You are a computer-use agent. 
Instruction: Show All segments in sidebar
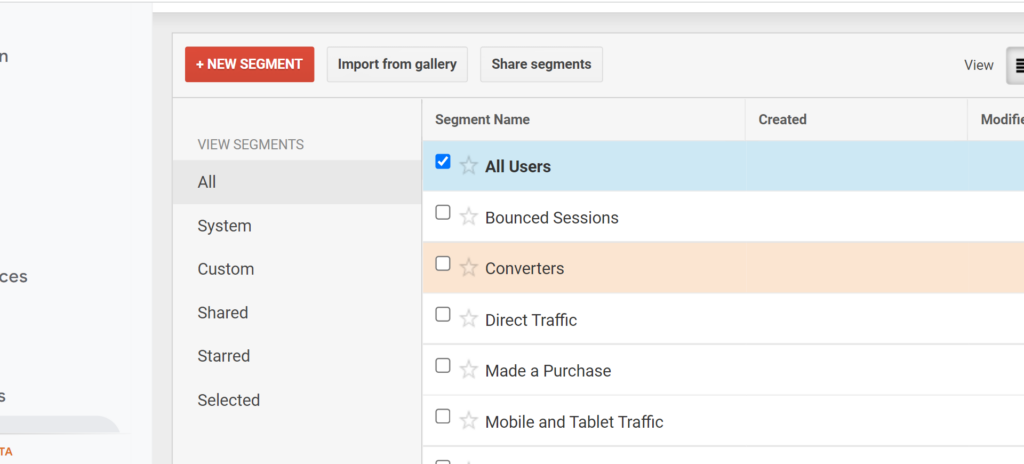pos(297,182)
